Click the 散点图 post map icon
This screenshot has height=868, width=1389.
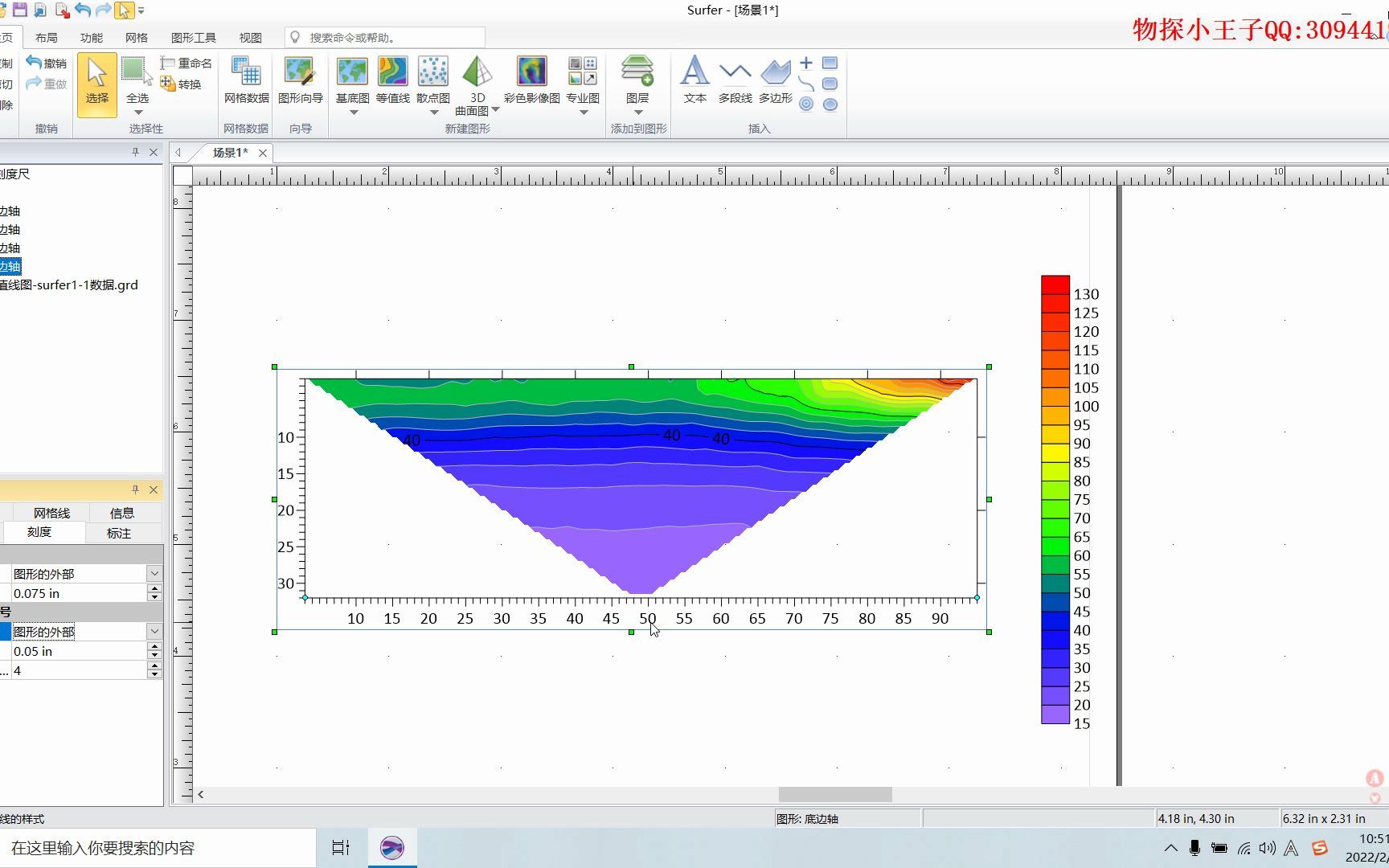tap(432, 72)
